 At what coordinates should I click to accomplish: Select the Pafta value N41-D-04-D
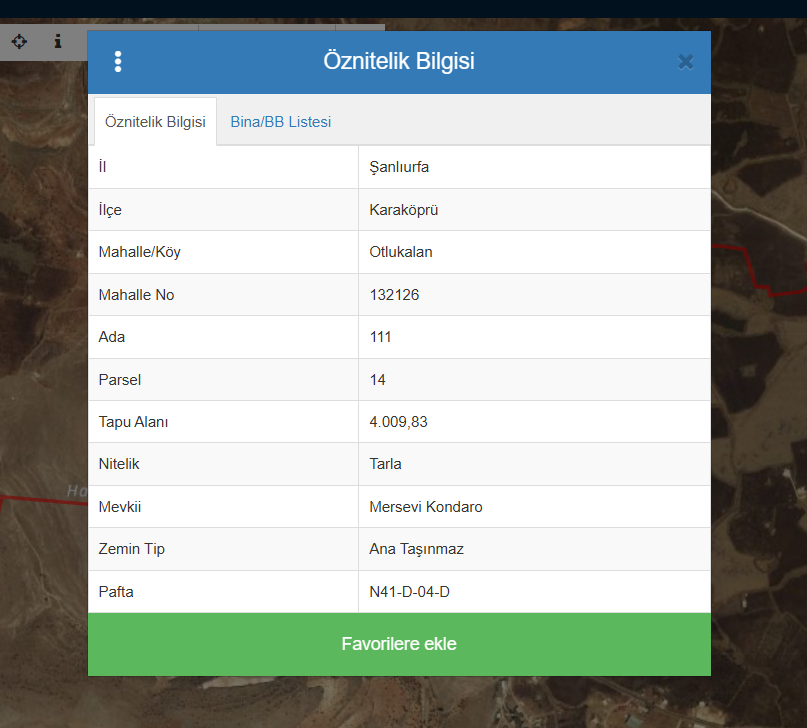click(x=409, y=592)
